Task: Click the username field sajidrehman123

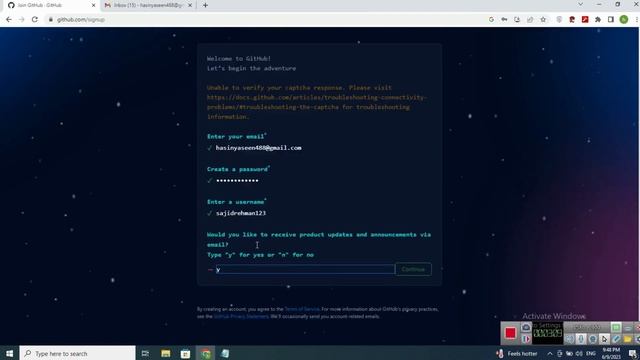Action: point(241,213)
